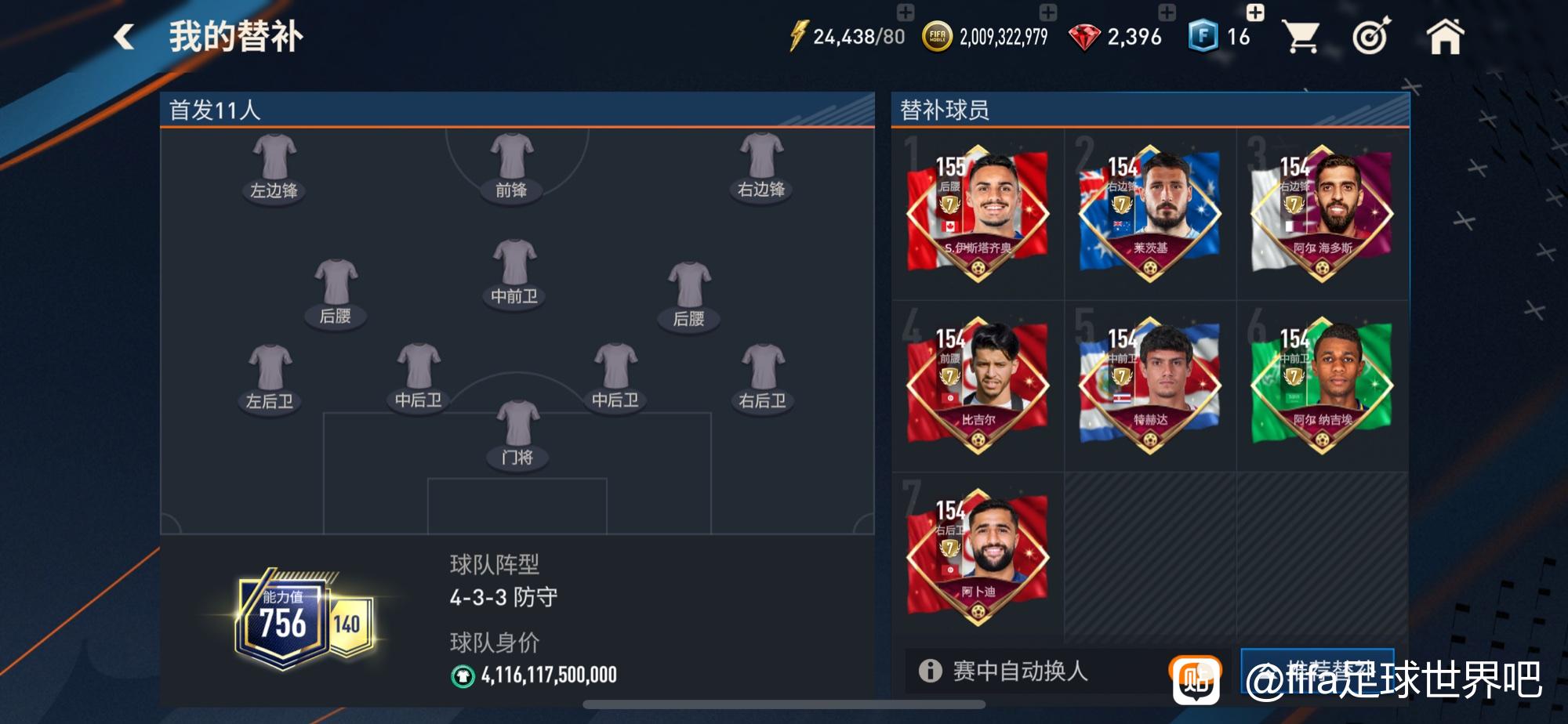
Task: Return to home screen via house icon
Action: [x=1445, y=36]
